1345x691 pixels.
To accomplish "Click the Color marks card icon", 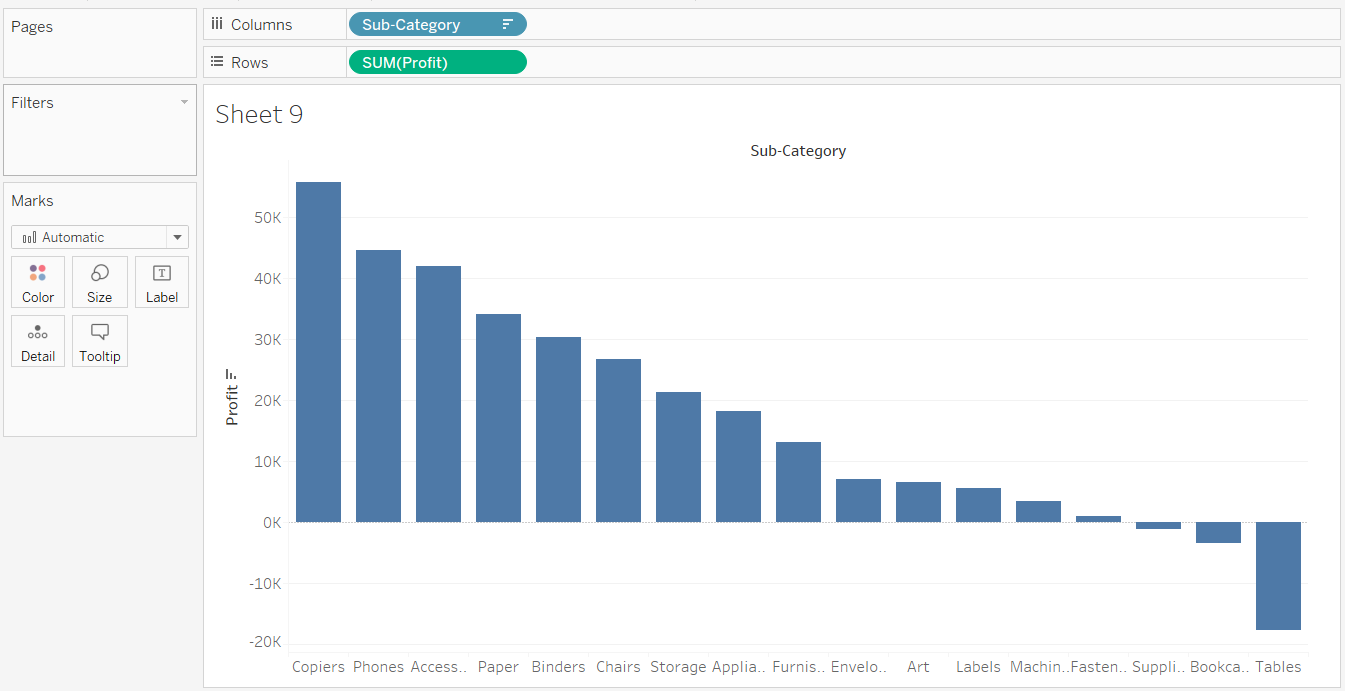I will pyautogui.click(x=38, y=273).
